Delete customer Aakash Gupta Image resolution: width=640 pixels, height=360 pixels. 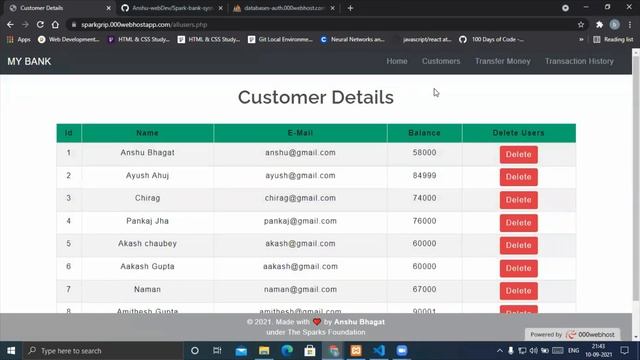(x=518, y=268)
